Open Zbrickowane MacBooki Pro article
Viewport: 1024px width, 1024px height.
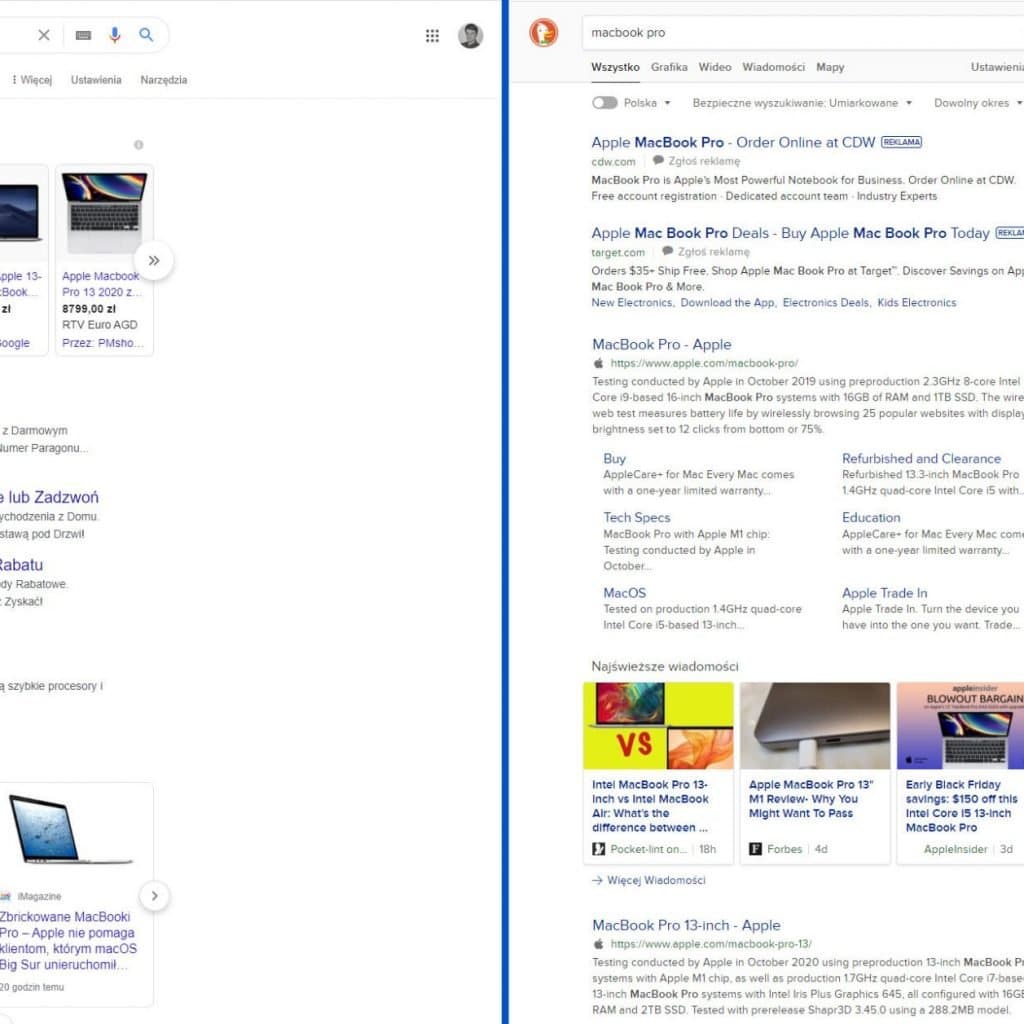click(68, 940)
